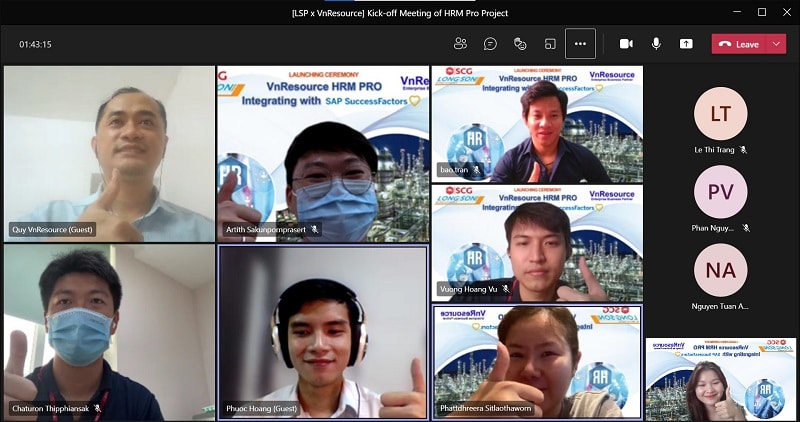Image resolution: width=800 pixels, height=422 pixels.
Task: Select Vuong Hoang Vu video tile
Action: click(537, 243)
